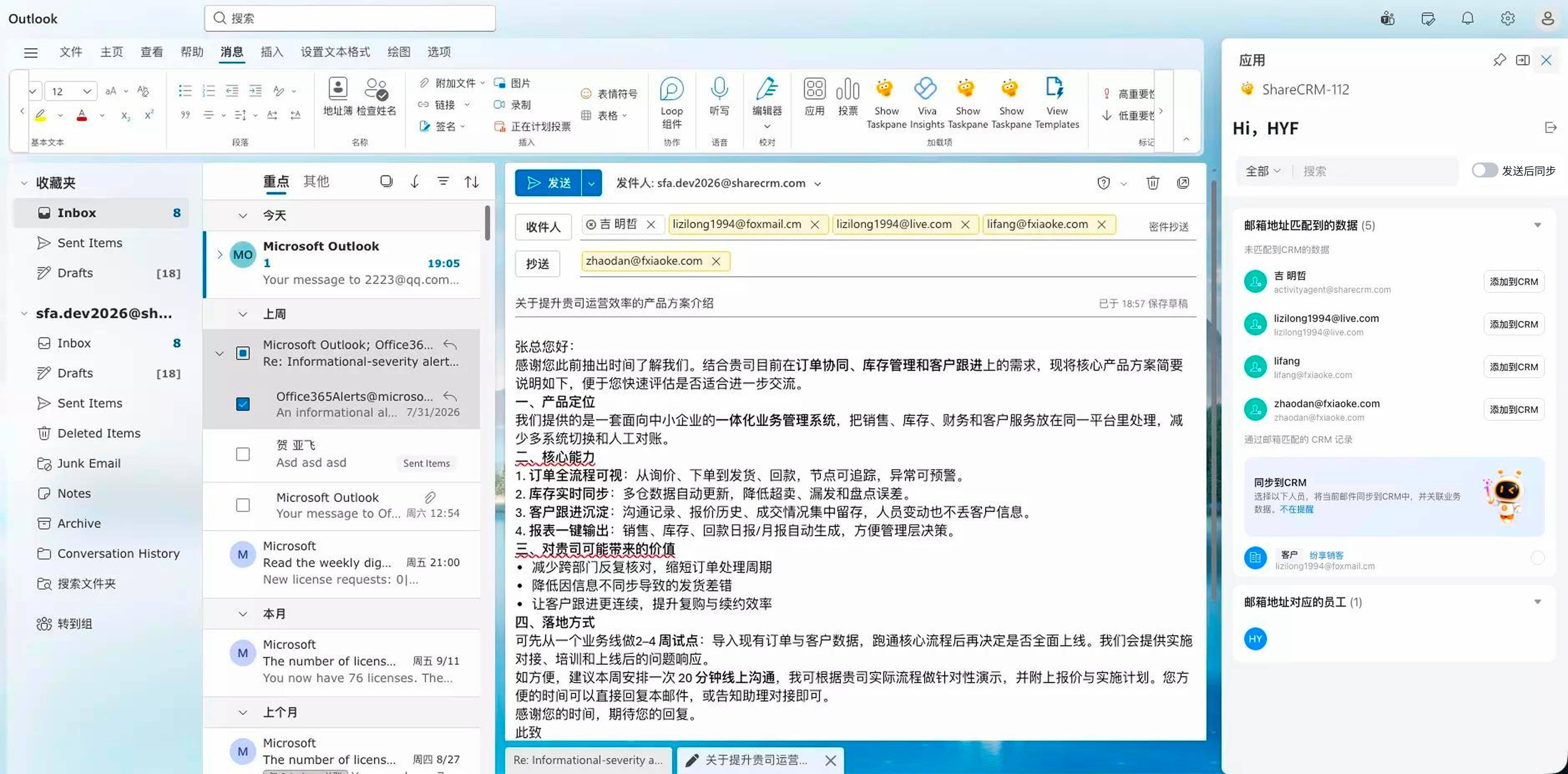The height and width of the screenshot is (774, 1568).
Task: Add 吉 明哲 to CRM
Action: [x=1513, y=282]
